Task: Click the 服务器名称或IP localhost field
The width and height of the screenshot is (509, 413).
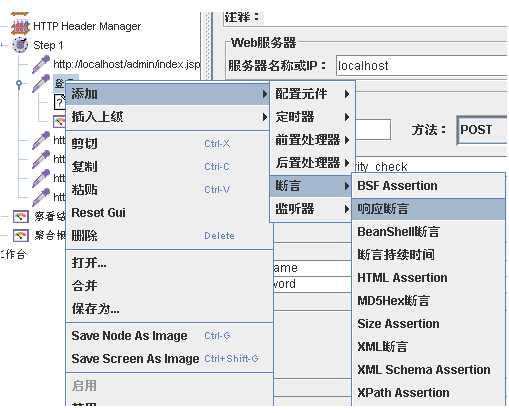Action: pyautogui.click(x=422, y=66)
